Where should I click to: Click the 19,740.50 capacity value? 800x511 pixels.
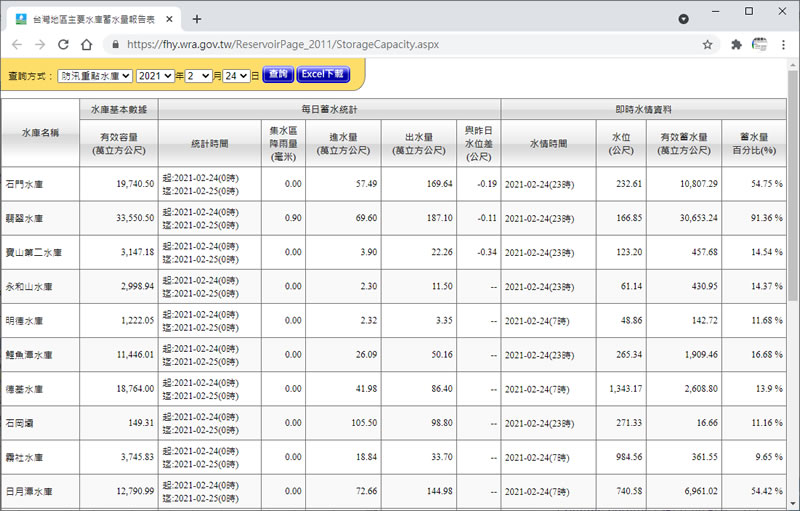135,184
